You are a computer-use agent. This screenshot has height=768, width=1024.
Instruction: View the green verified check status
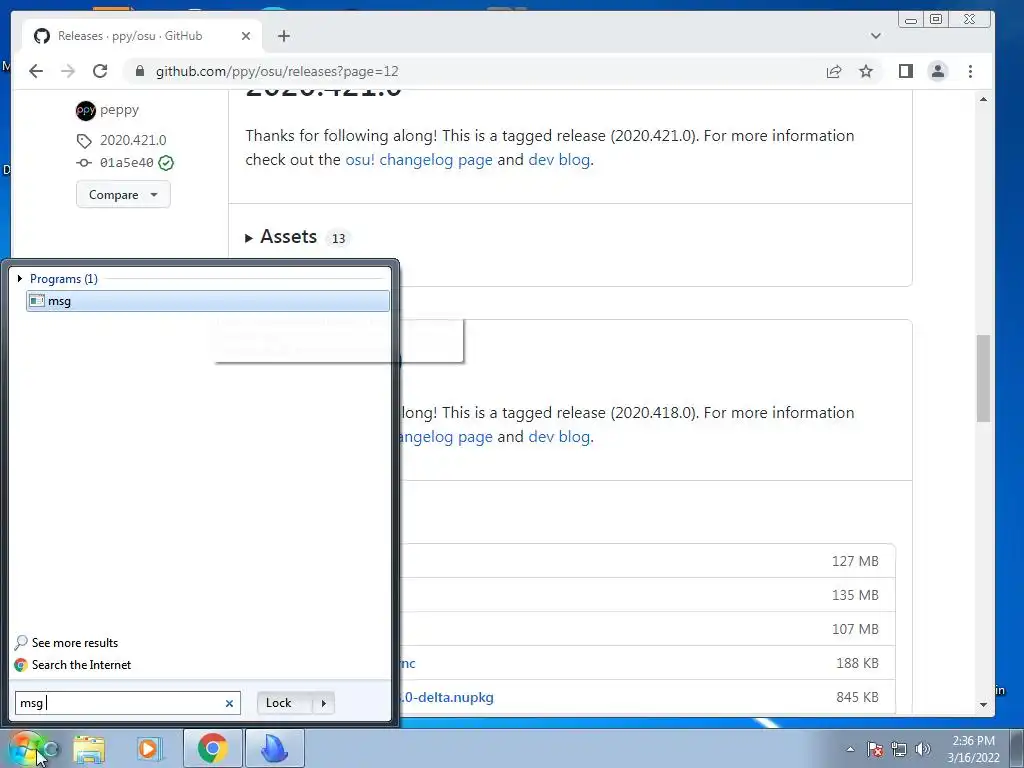point(167,163)
